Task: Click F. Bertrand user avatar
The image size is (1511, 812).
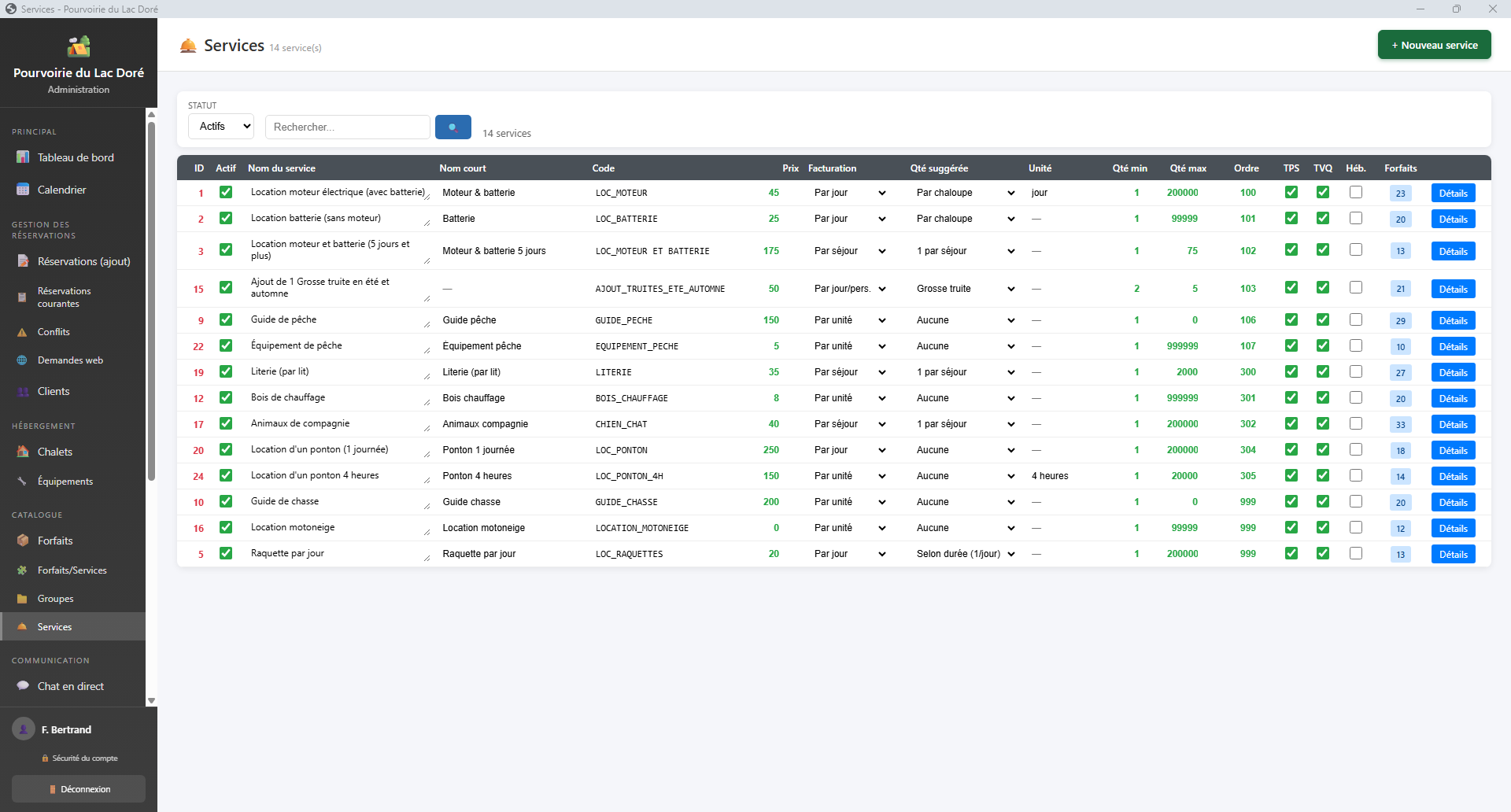Action: 24,729
